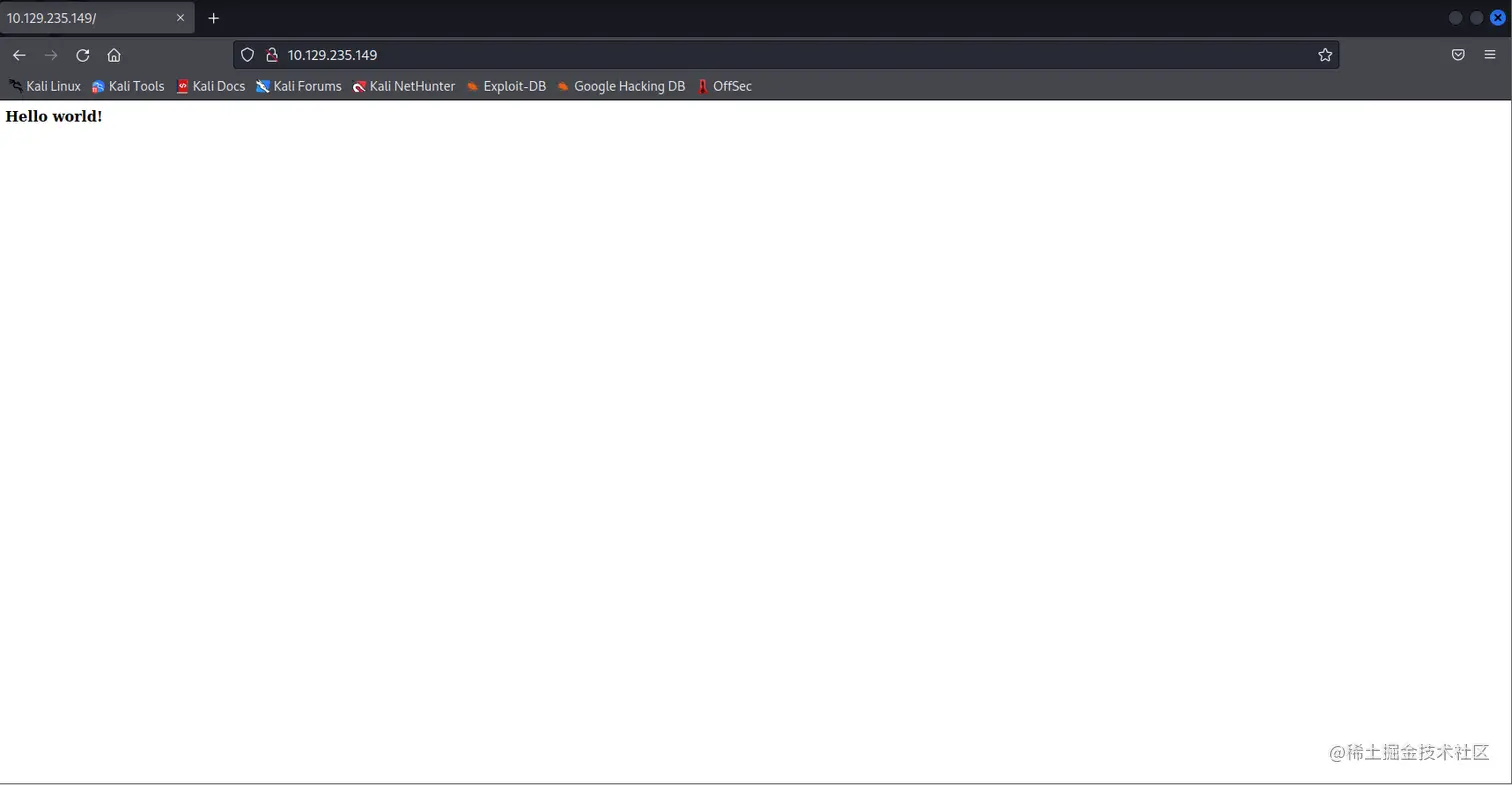
Task: Select the 10.129.235.149/ tab
Action: click(x=97, y=18)
